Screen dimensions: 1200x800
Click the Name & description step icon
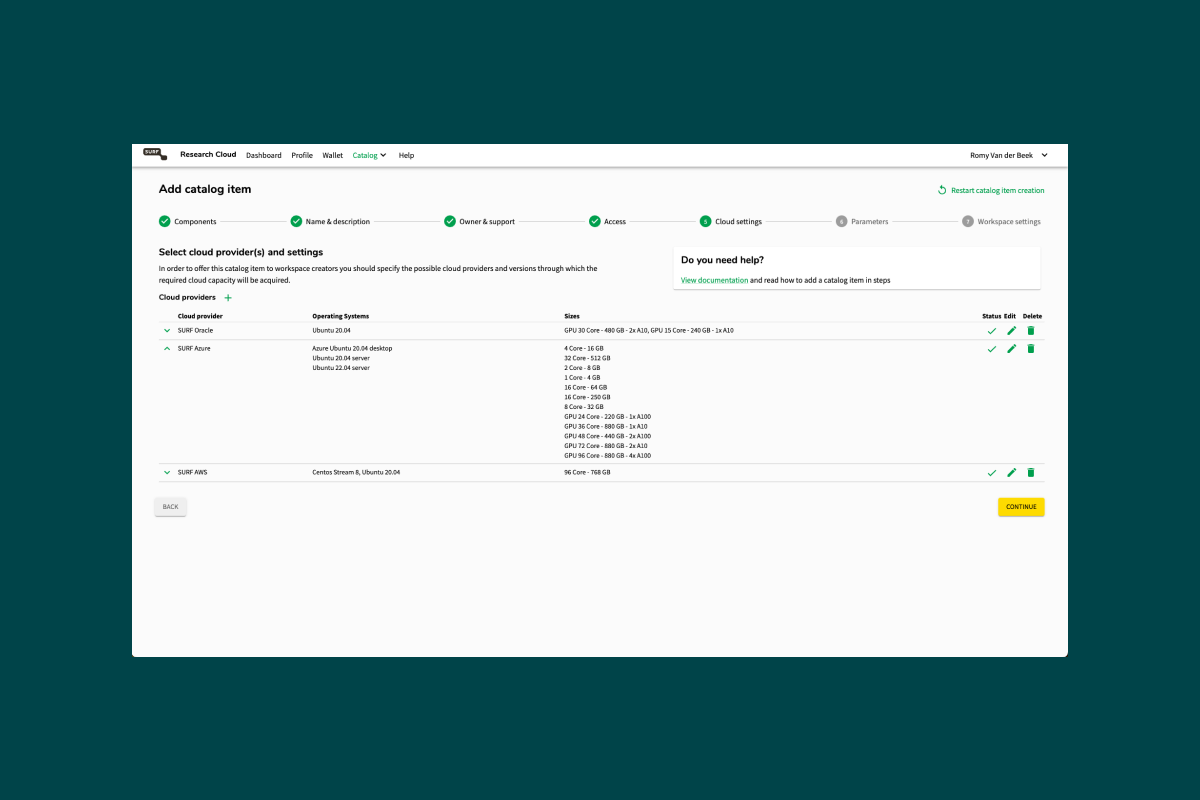coord(296,221)
